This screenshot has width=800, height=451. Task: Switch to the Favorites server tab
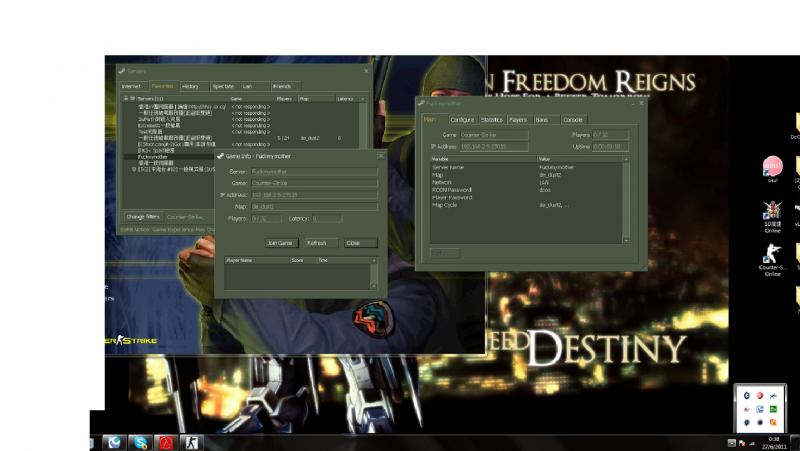click(x=163, y=86)
